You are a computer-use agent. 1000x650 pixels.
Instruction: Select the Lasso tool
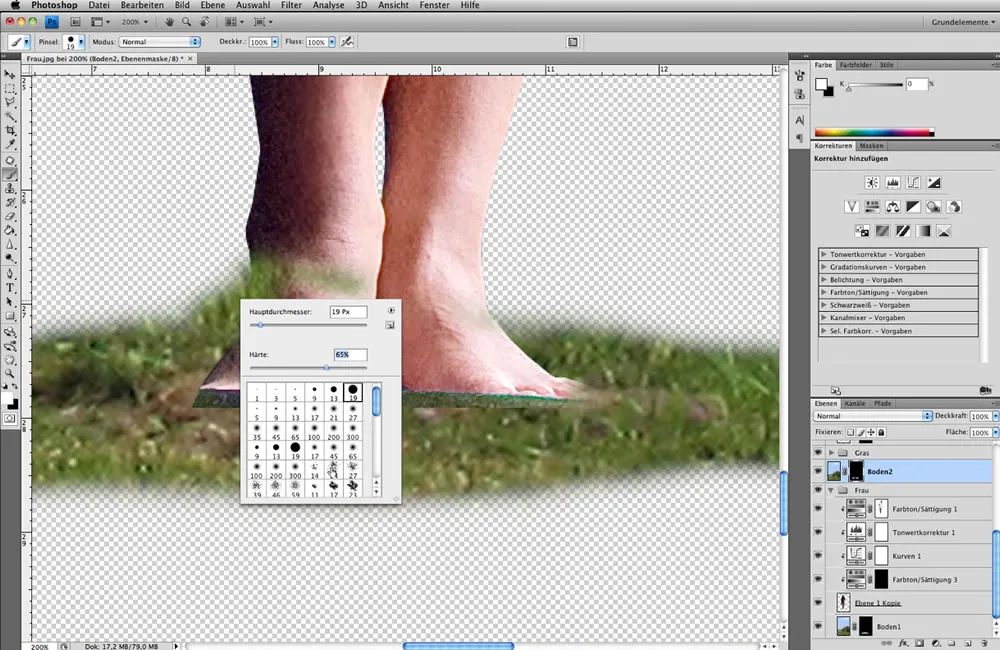[11, 101]
